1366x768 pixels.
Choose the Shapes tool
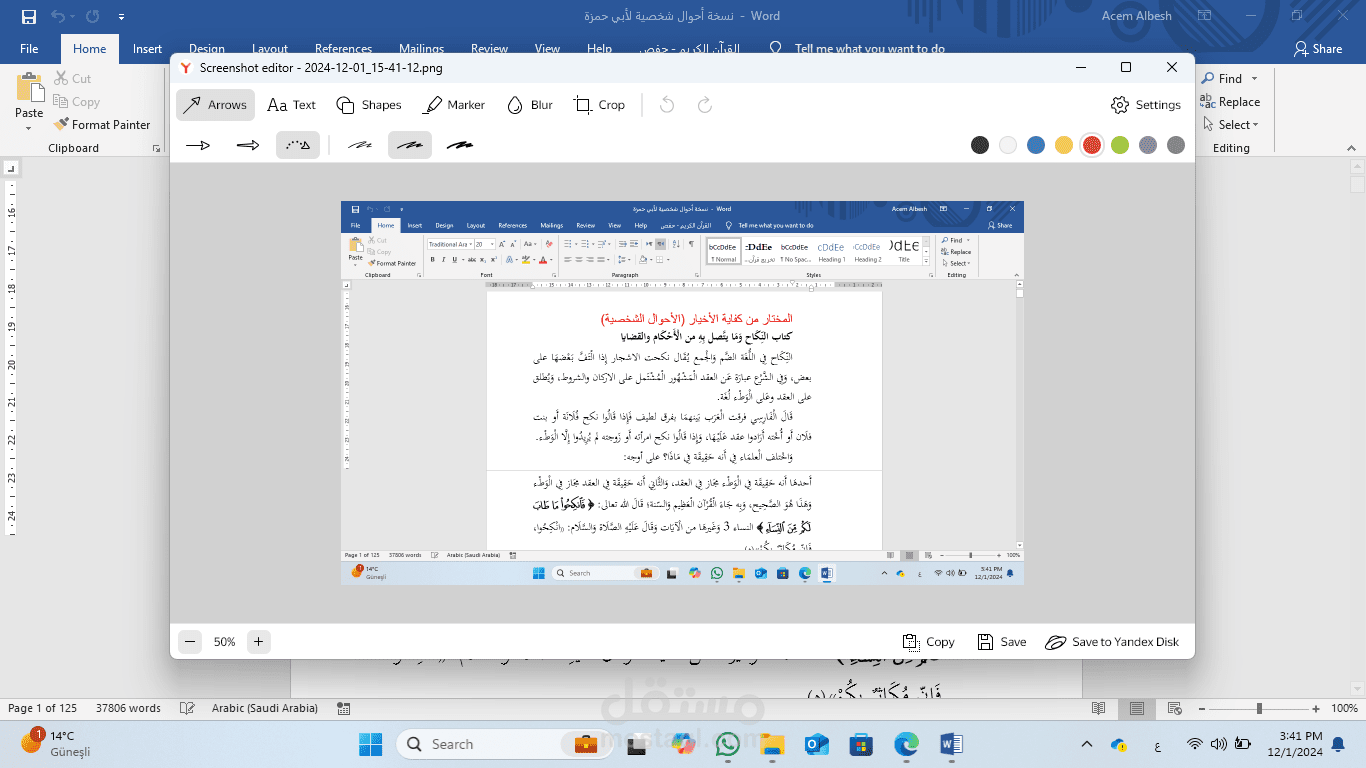coord(369,105)
